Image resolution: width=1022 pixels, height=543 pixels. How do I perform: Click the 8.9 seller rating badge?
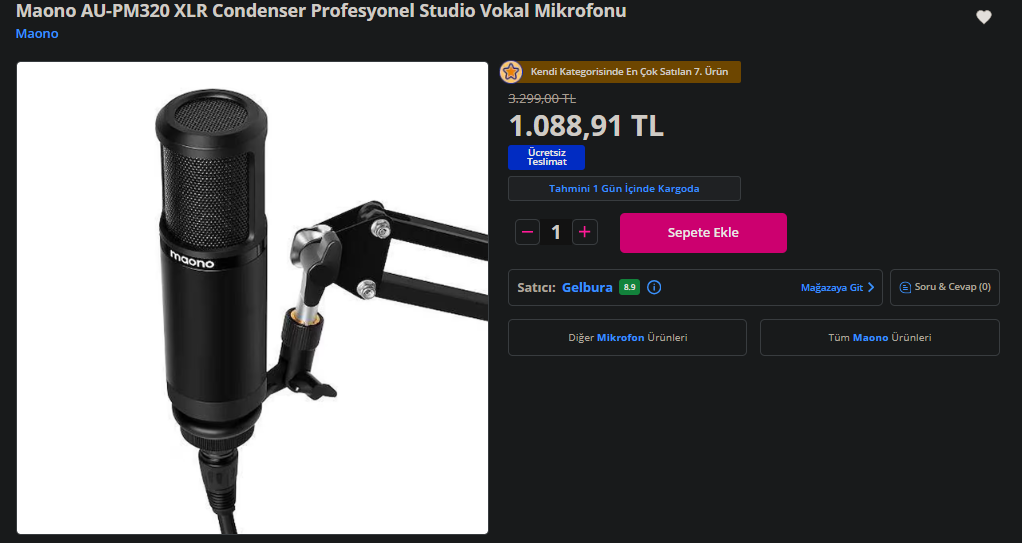pyautogui.click(x=629, y=287)
